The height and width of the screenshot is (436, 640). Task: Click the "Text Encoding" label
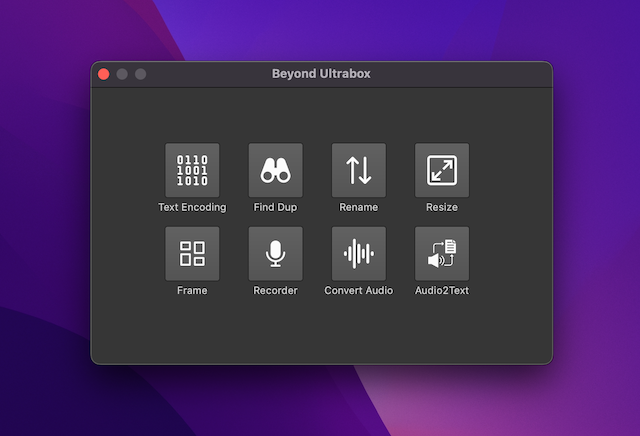click(x=192, y=207)
